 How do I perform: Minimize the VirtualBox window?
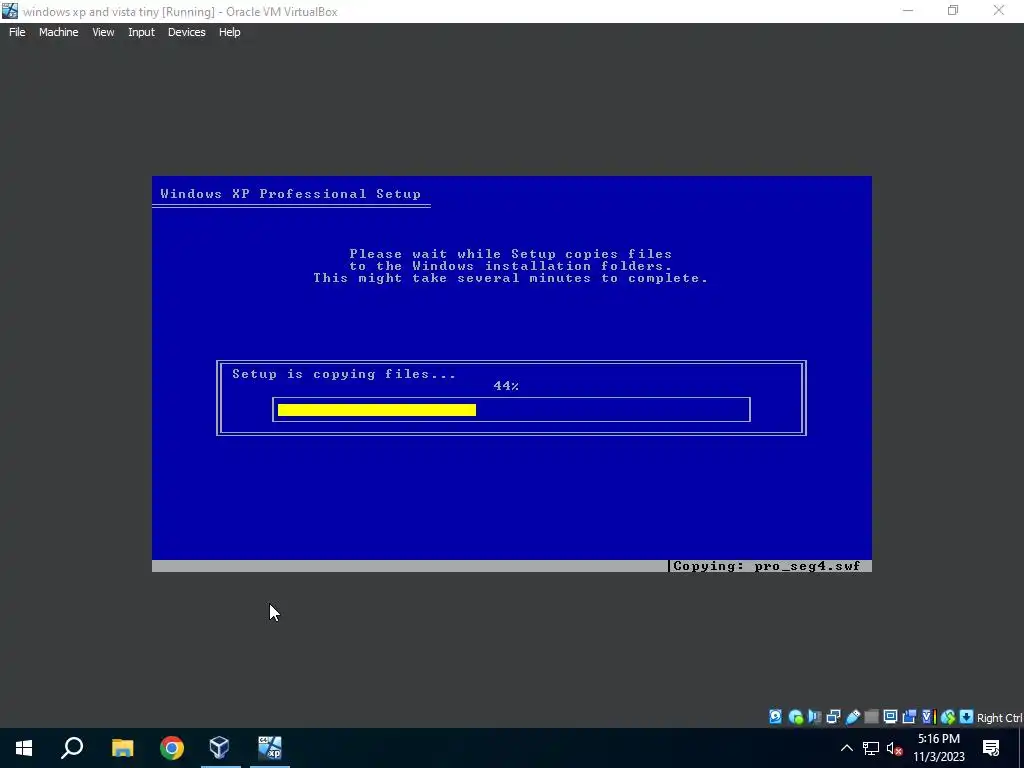click(908, 10)
